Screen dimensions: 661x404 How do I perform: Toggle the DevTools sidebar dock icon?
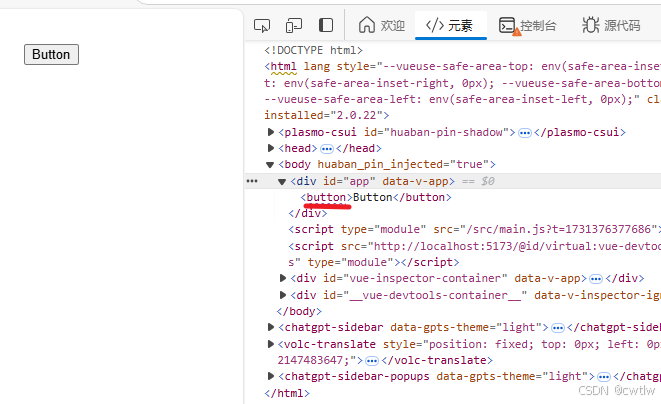[x=325, y=25]
